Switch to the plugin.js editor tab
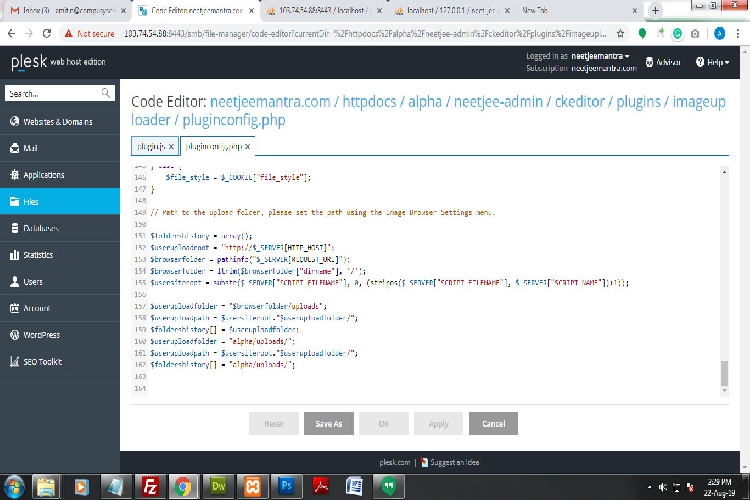750x500 pixels. coord(151,146)
